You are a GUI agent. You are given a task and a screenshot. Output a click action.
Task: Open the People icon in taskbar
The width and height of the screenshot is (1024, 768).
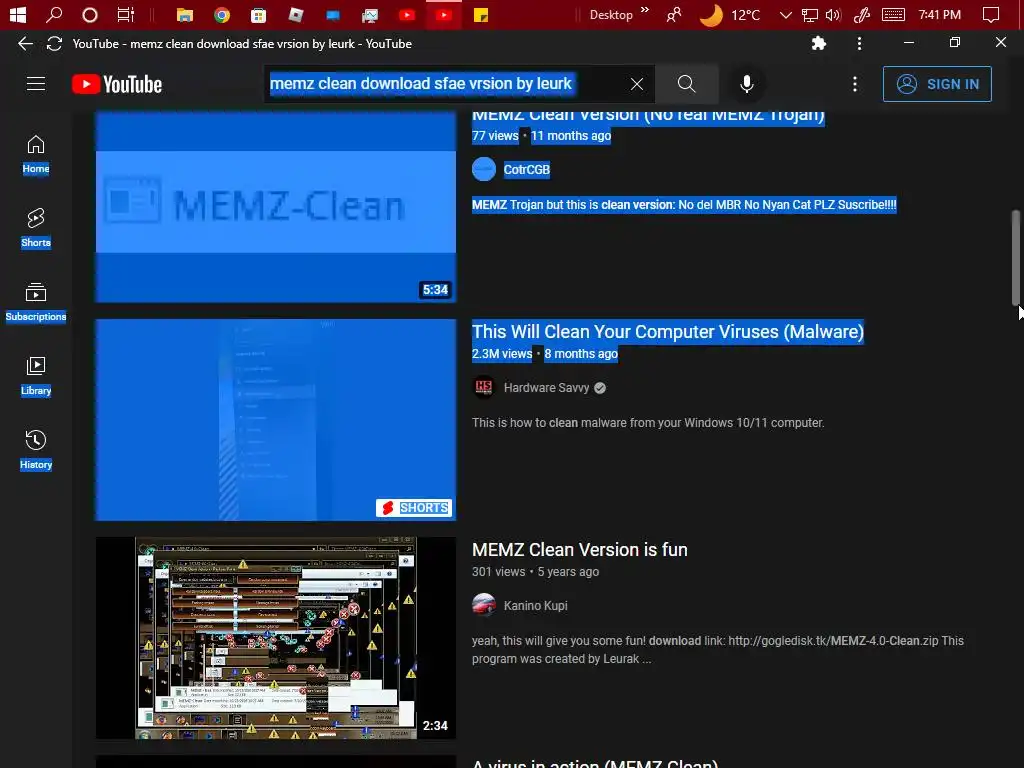(x=674, y=14)
